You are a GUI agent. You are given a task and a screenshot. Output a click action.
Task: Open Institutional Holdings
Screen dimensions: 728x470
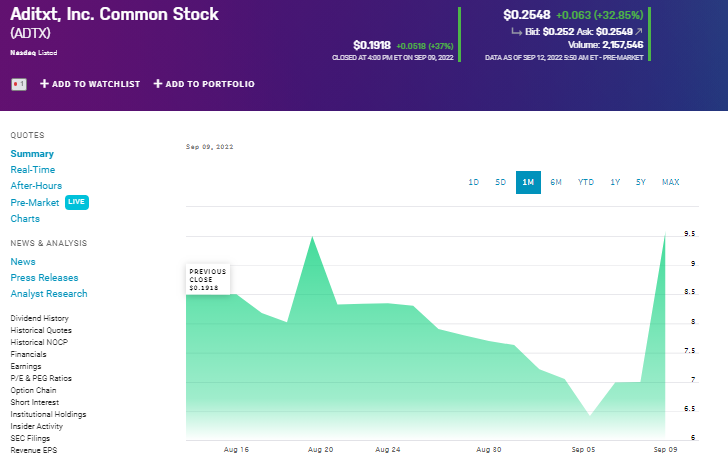[x=48, y=414]
